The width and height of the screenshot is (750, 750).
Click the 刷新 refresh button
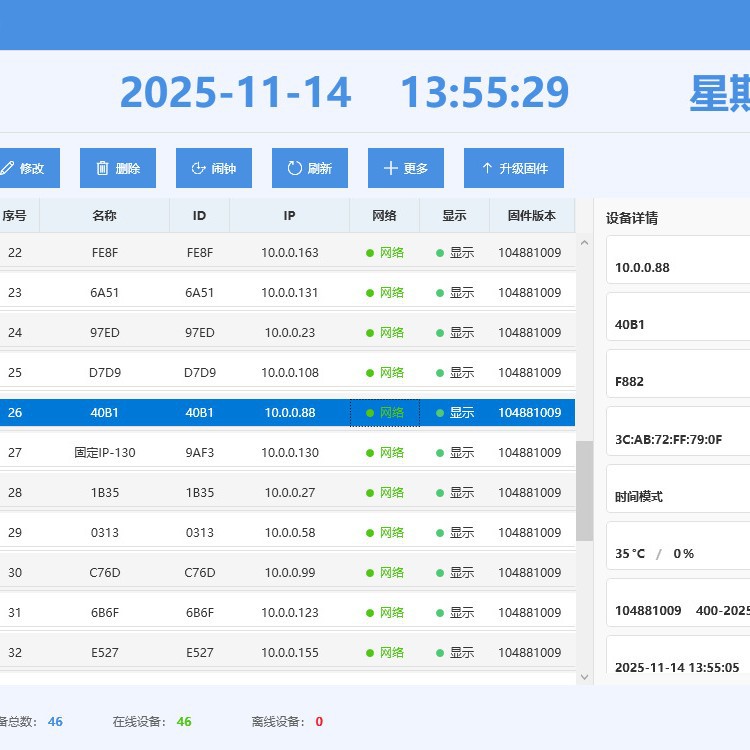click(310, 168)
